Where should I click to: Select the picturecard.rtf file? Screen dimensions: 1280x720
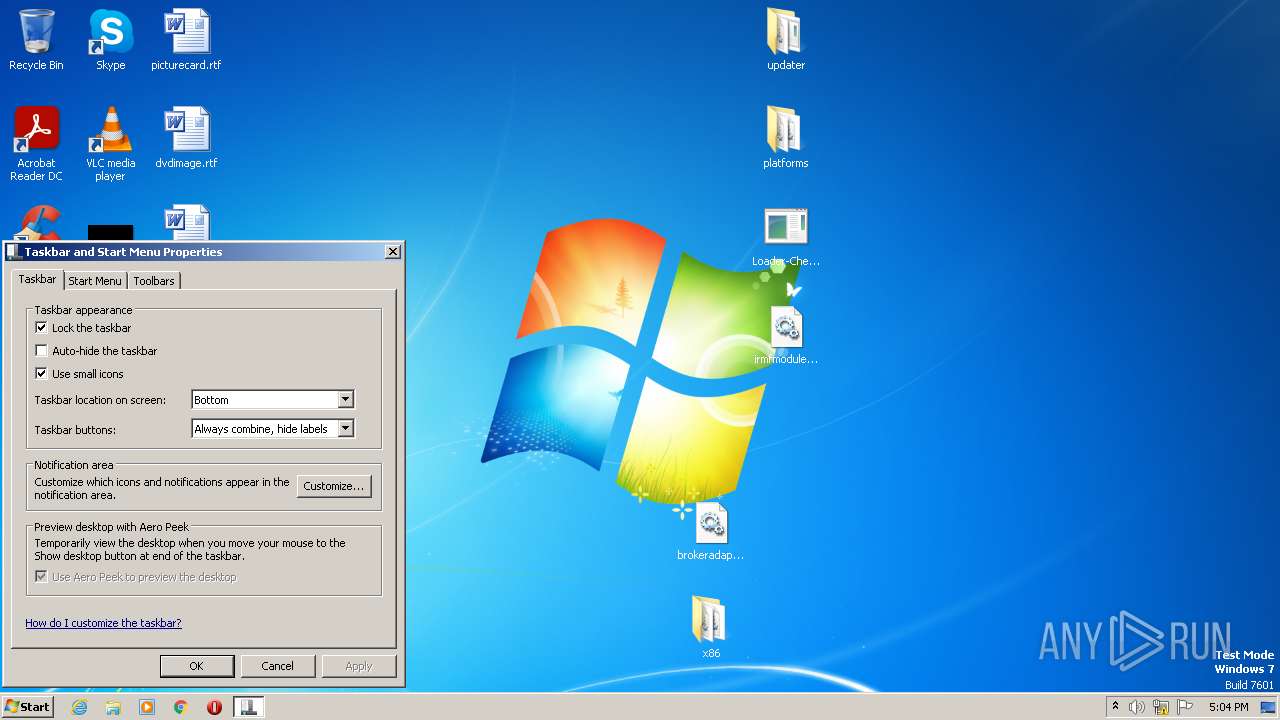point(186,40)
